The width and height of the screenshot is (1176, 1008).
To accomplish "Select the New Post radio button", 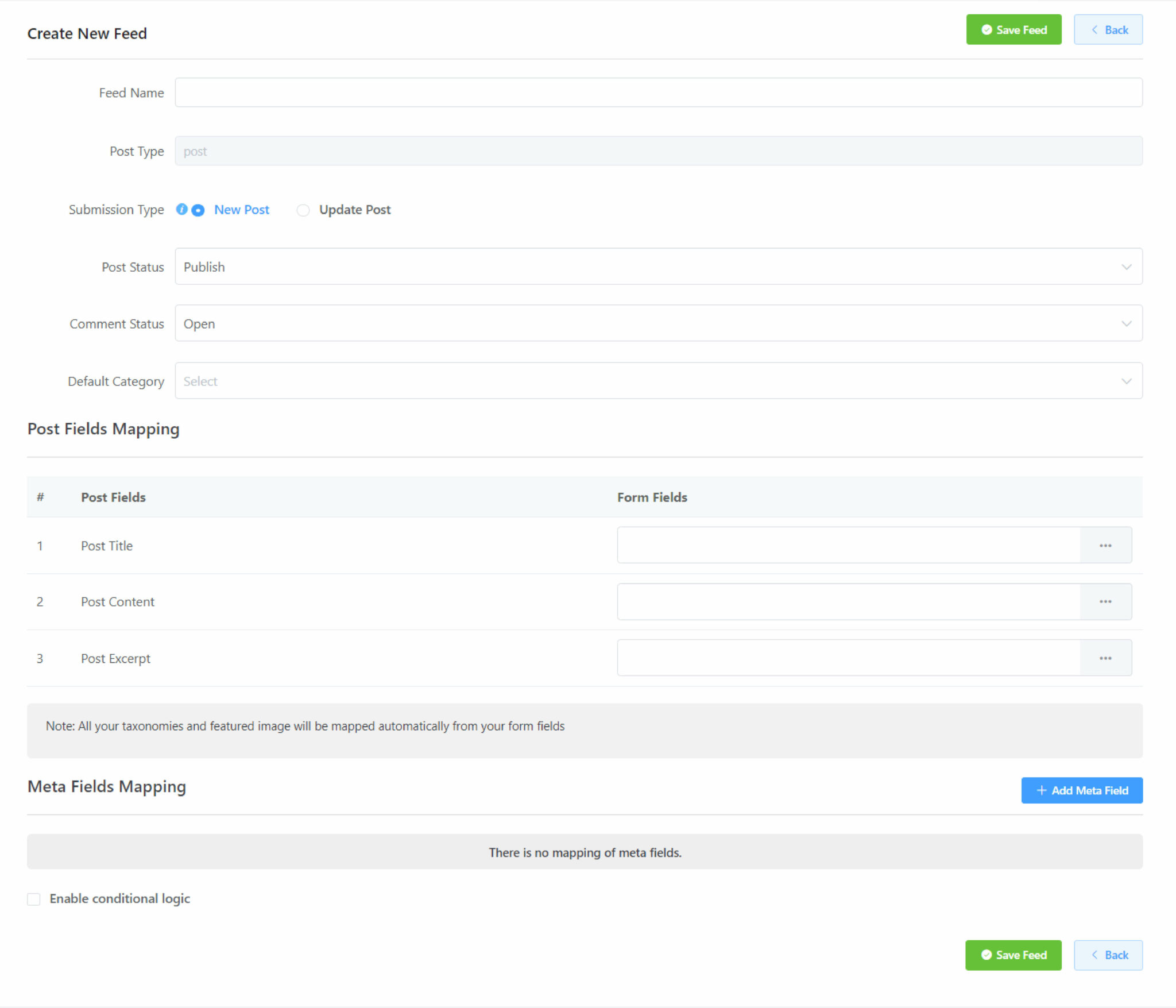I will [198, 210].
